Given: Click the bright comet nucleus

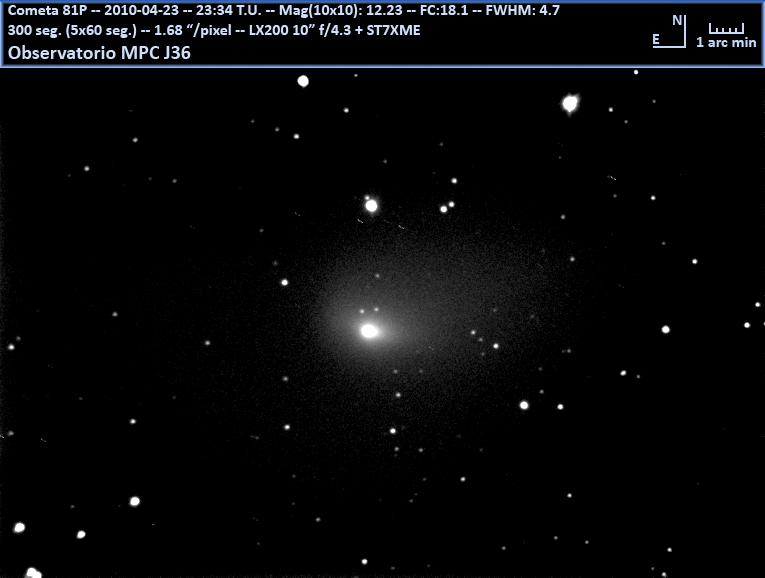Looking at the screenshot, I should coord(369,331).
